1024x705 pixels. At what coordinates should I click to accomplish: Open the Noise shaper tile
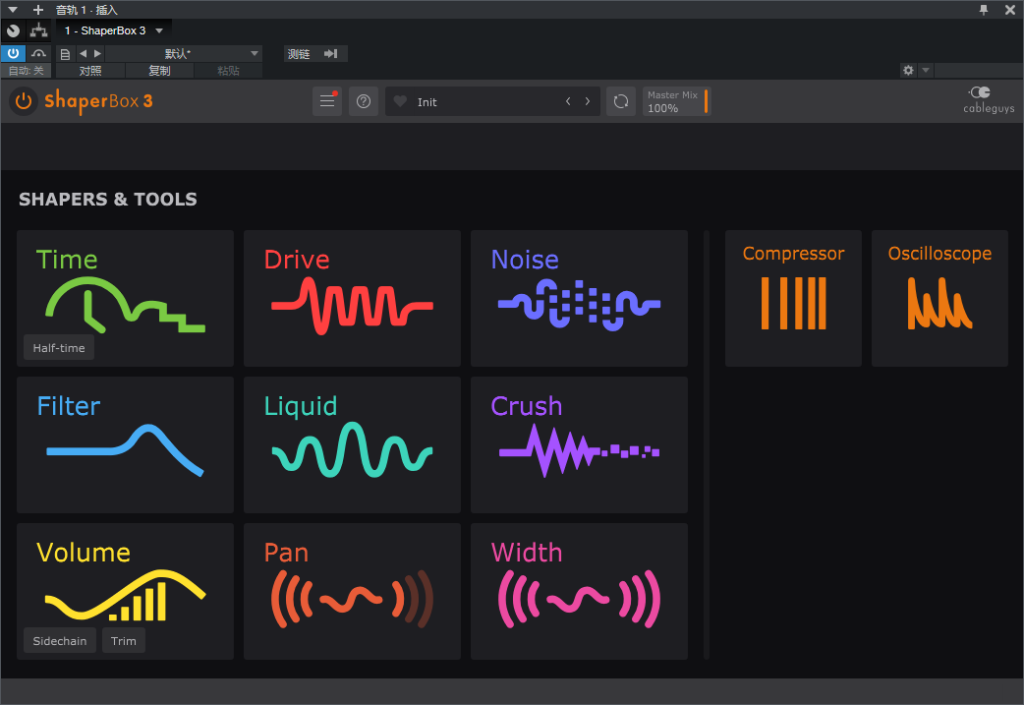(x=579, y=298)
